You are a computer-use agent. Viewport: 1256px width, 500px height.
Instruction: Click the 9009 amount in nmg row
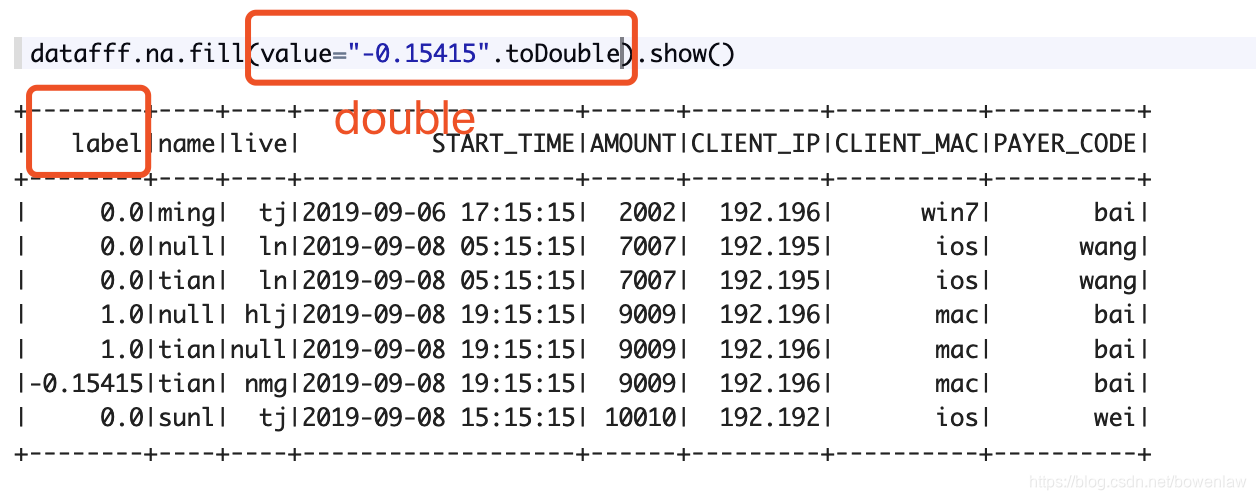point(648,383)
